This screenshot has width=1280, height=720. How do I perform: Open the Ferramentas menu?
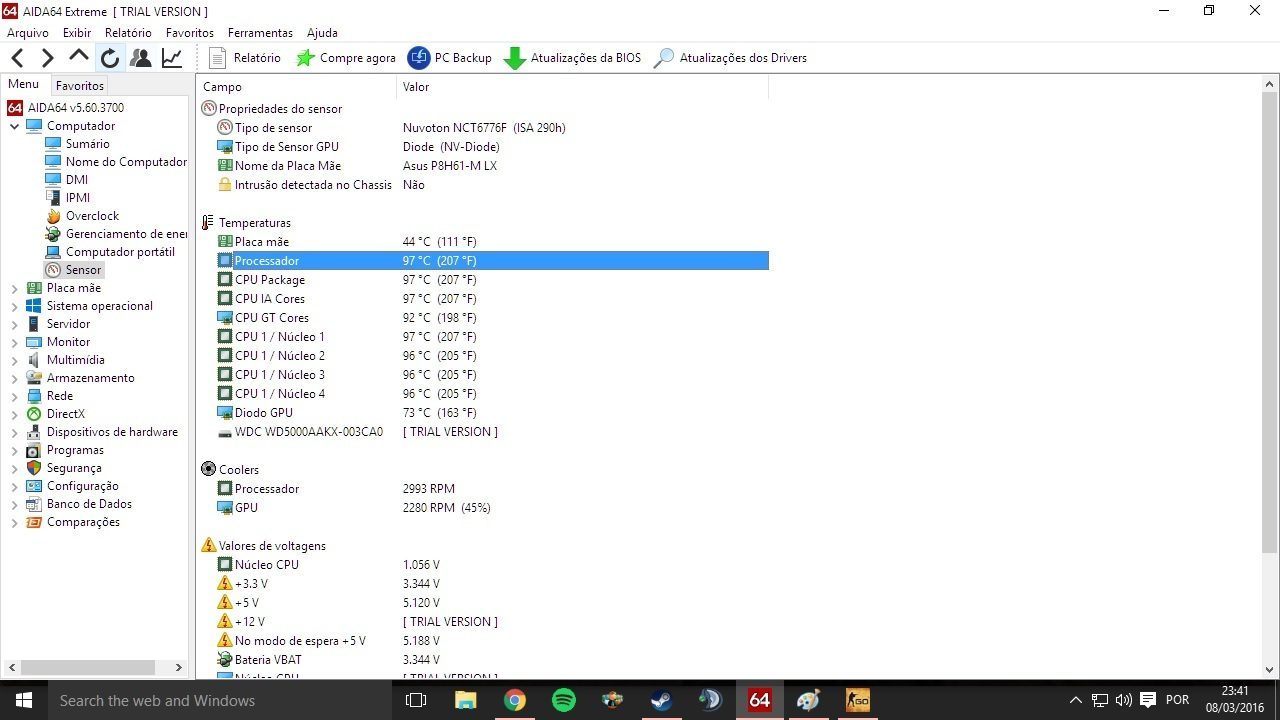[x=260, y=33]
